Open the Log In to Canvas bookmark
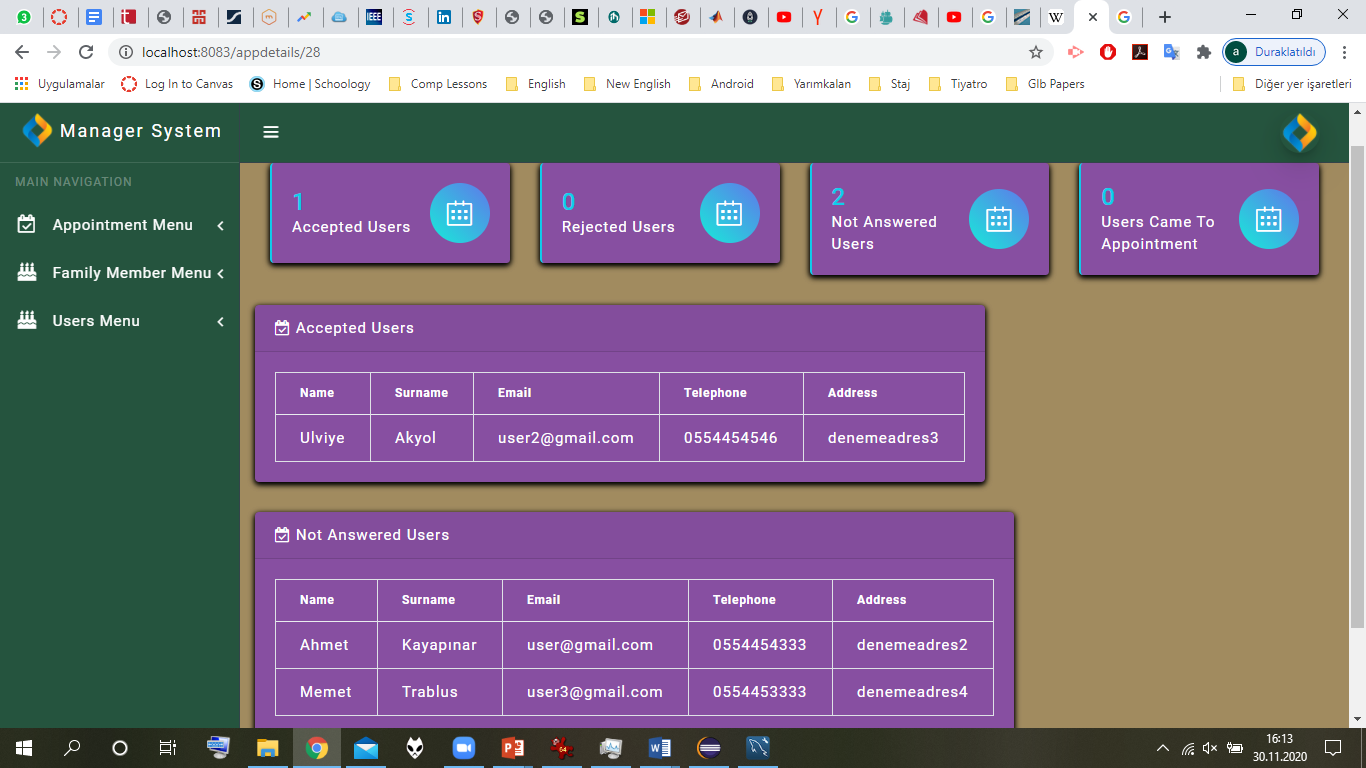 click(x=178, y=84)
